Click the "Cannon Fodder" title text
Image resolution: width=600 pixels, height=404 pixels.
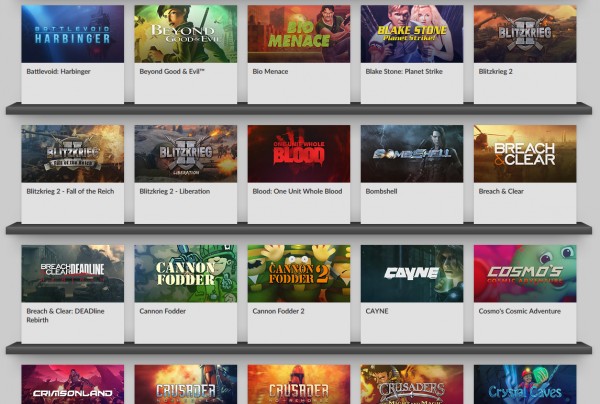click(163, 311)
